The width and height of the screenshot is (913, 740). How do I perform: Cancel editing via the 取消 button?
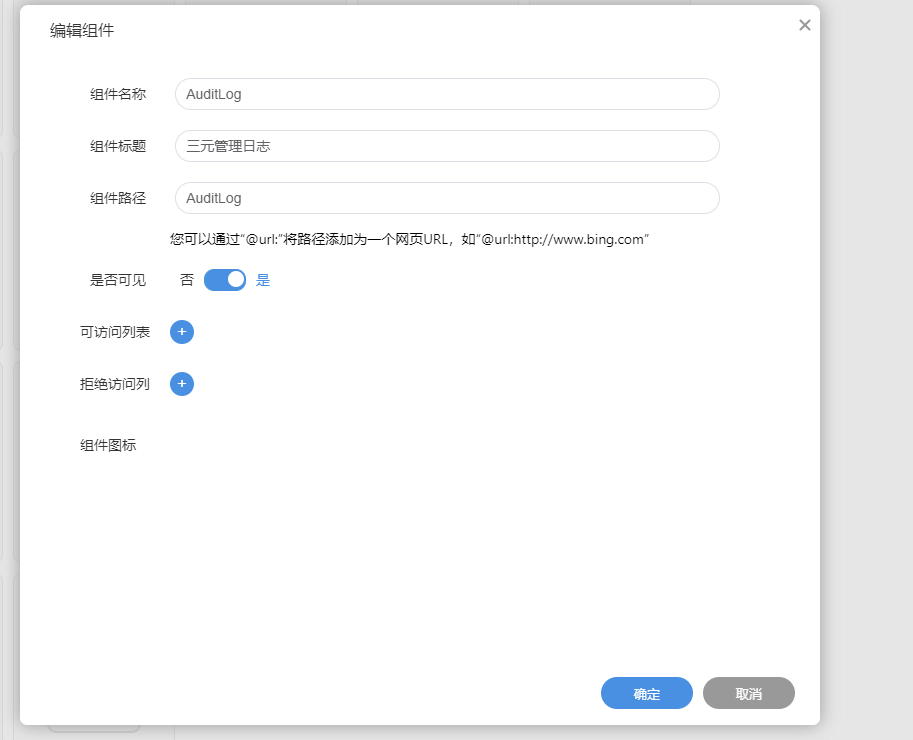click(x=748, y=692)
